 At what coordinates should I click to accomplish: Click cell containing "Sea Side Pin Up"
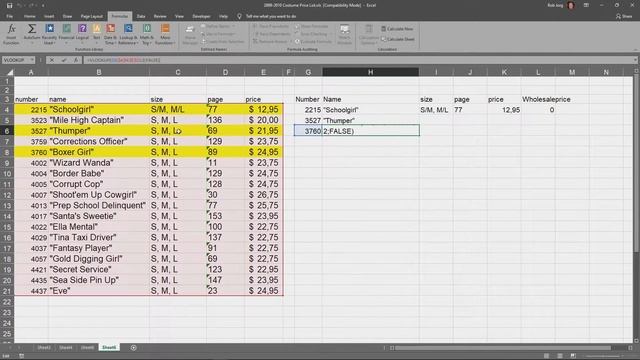pos(99,280)
